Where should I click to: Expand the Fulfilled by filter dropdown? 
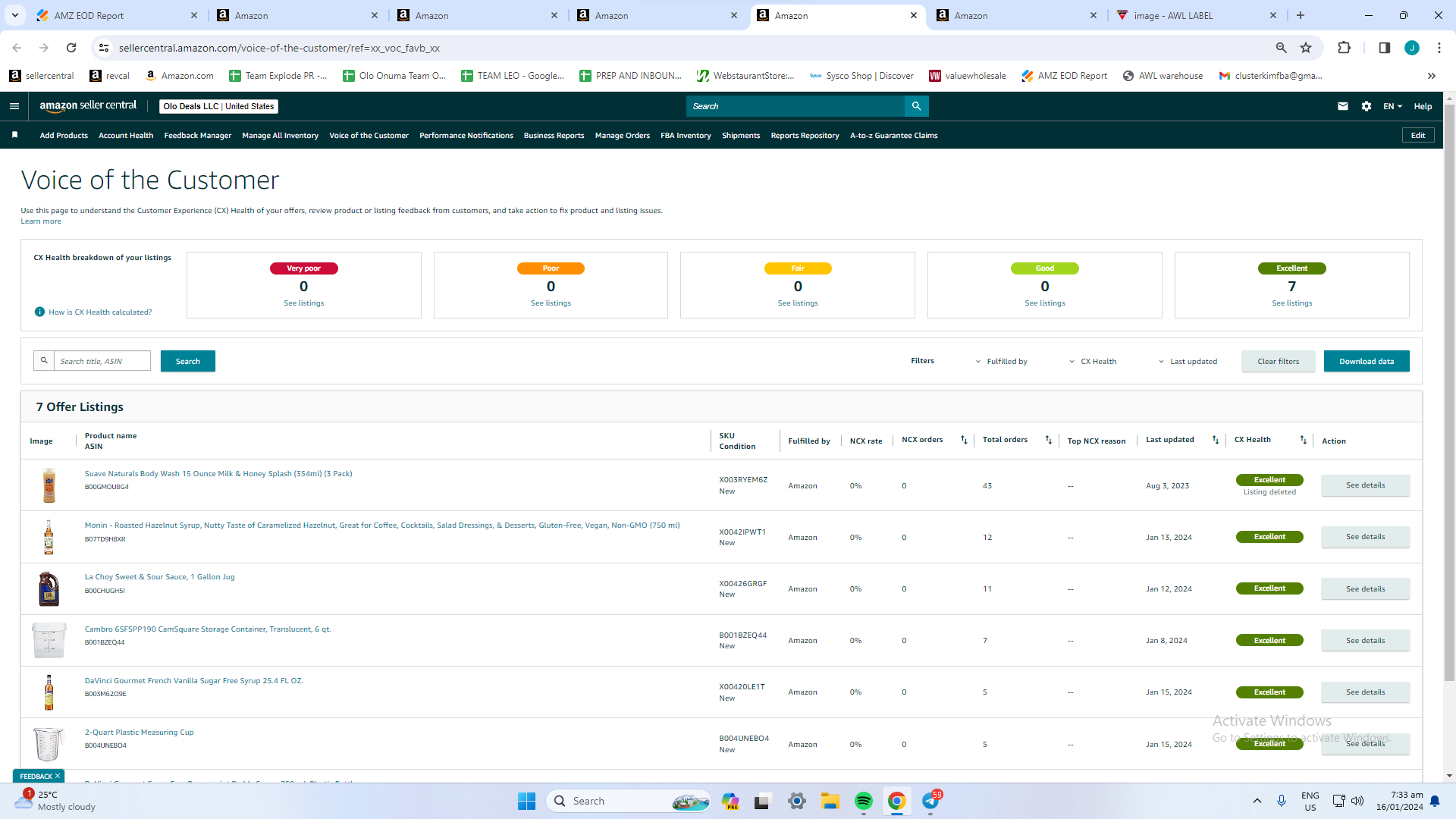point(1001,362)
